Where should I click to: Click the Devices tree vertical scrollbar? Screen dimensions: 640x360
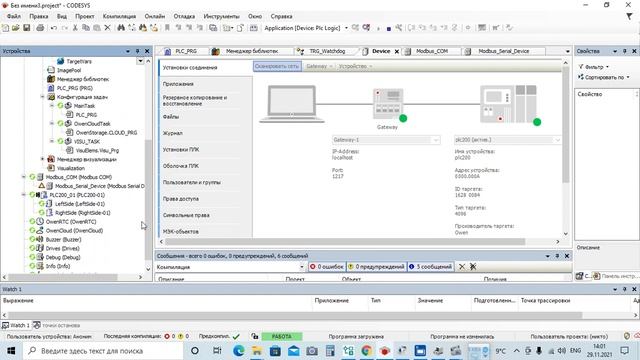click(x=148, y=200)
